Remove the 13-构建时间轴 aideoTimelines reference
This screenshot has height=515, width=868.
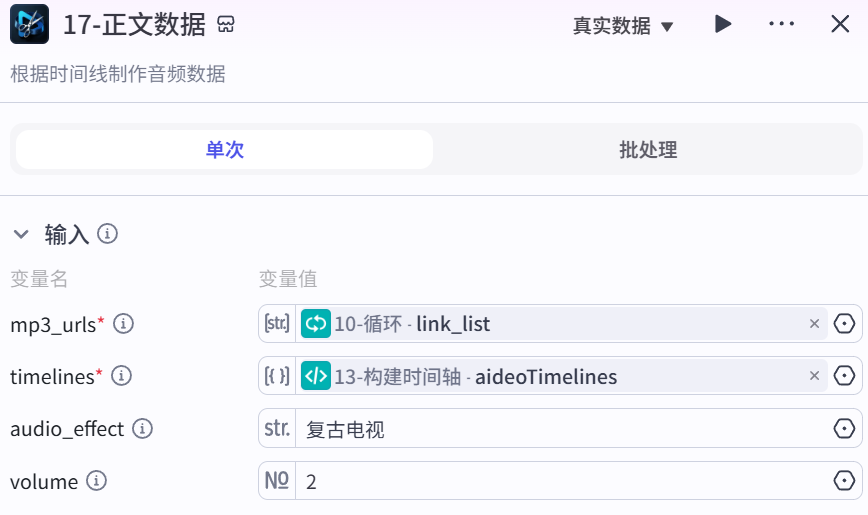814,376
